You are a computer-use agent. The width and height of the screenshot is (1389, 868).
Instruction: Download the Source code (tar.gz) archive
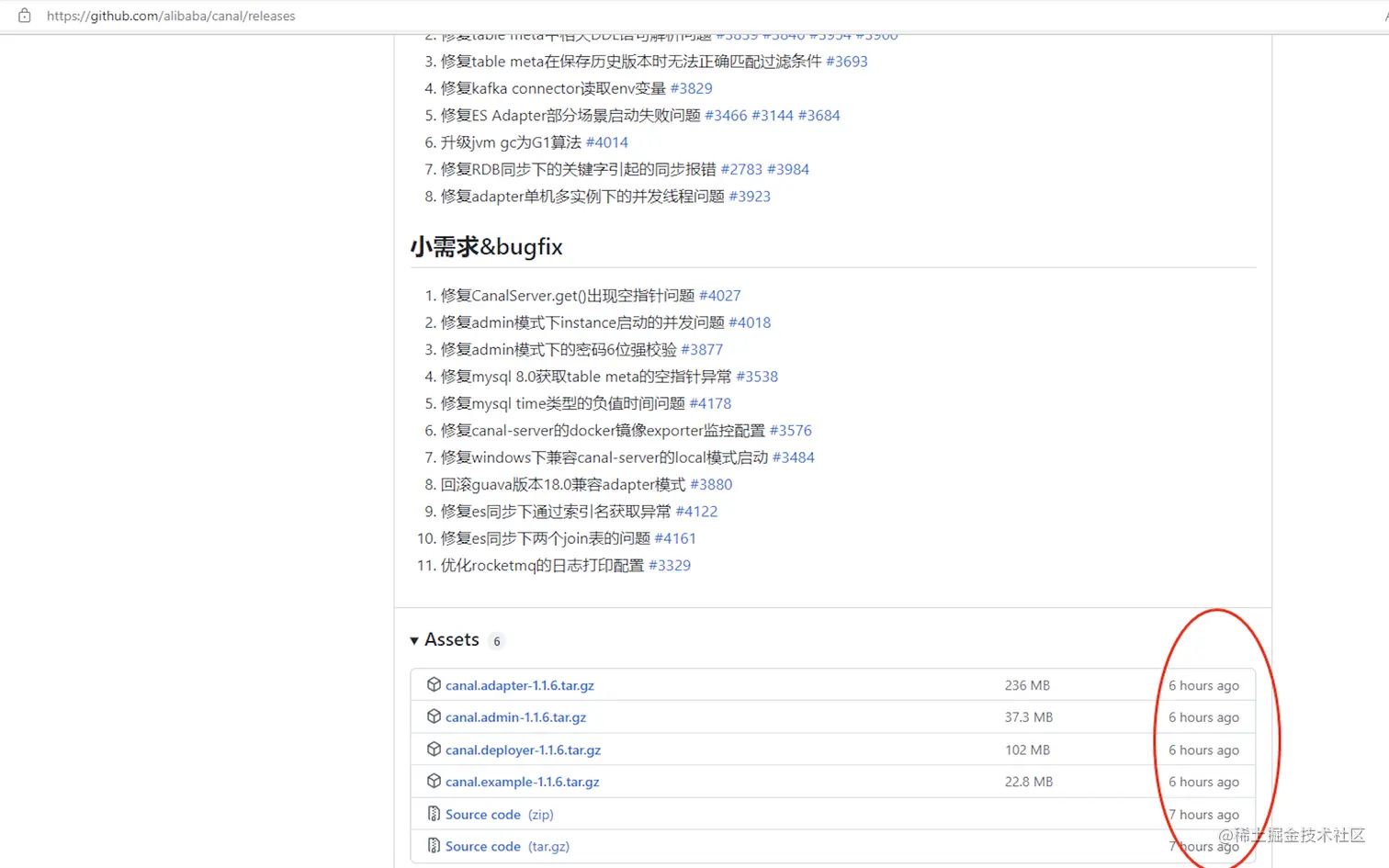pyautogui.click(x=483, y=846)
